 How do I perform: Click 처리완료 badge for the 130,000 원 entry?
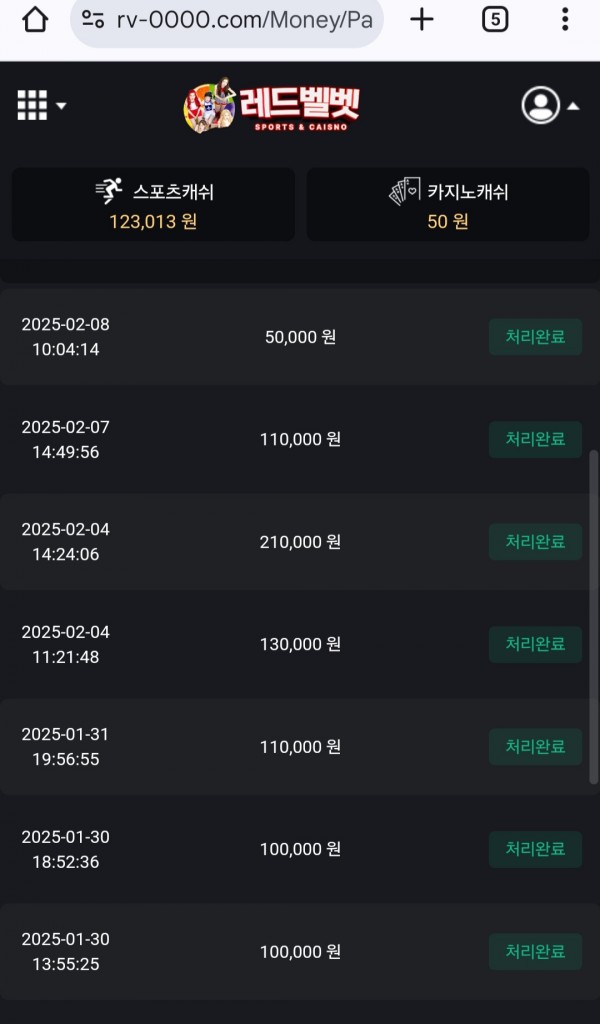coord(535,644)
